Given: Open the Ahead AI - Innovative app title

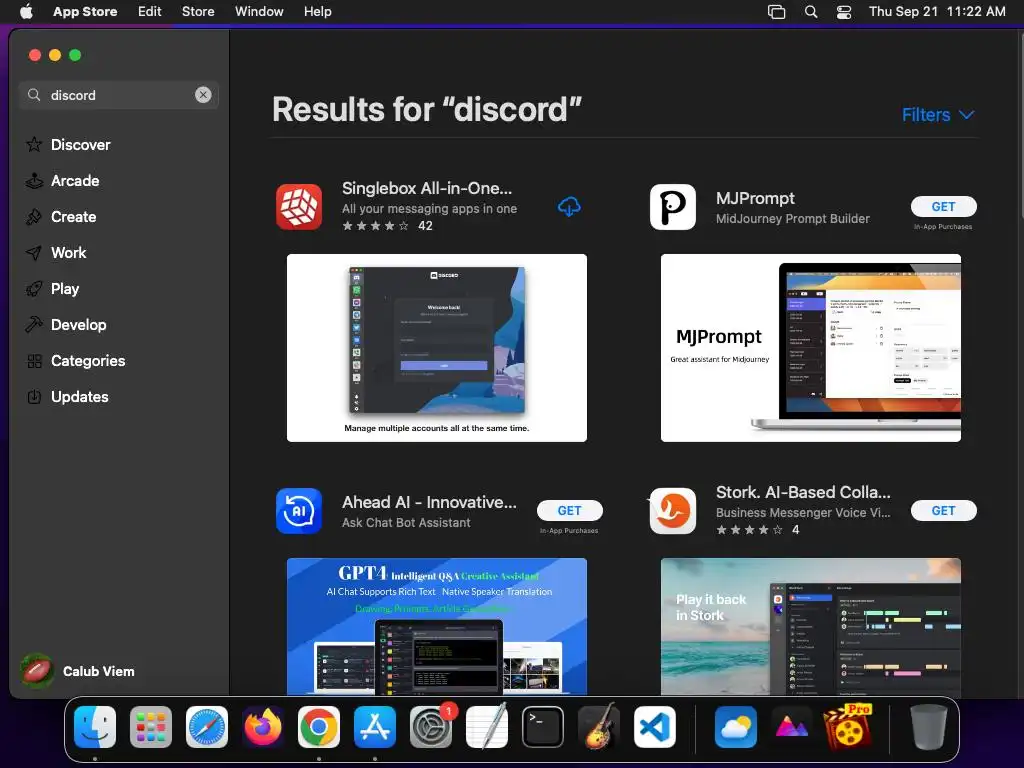Looking at the screenshot, I should [429, 502].
